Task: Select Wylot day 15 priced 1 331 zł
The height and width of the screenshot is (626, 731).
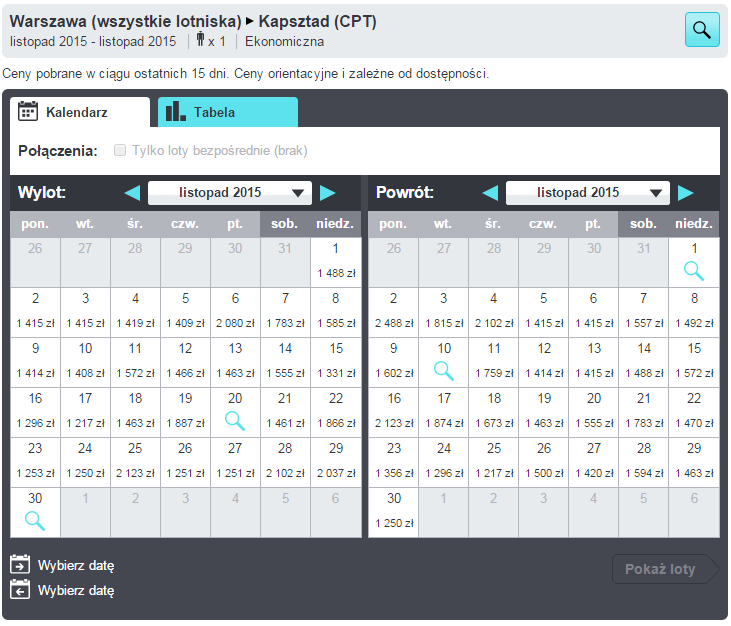Action: tap(336, 362)
